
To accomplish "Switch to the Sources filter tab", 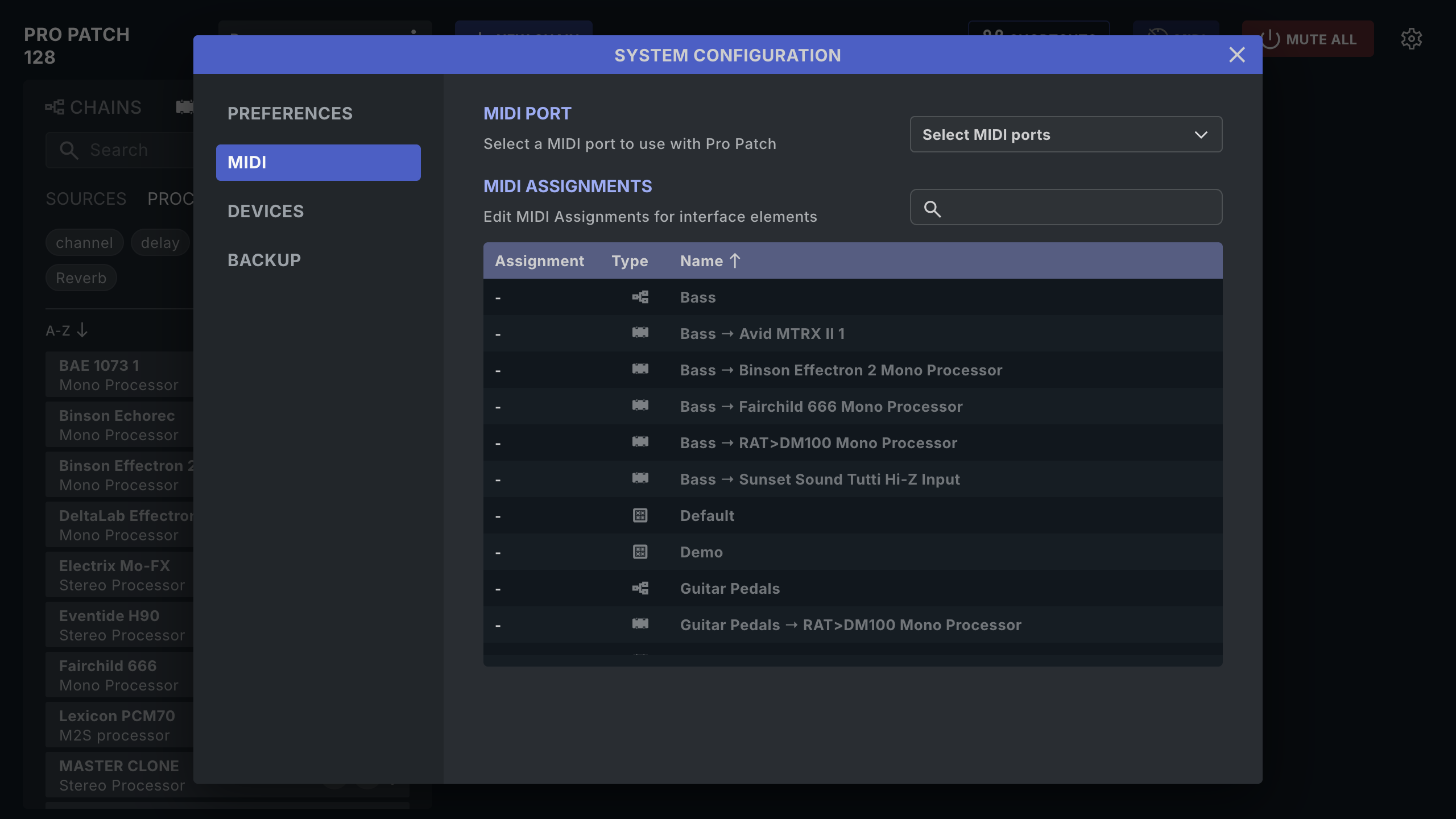I will click(86, 198).
